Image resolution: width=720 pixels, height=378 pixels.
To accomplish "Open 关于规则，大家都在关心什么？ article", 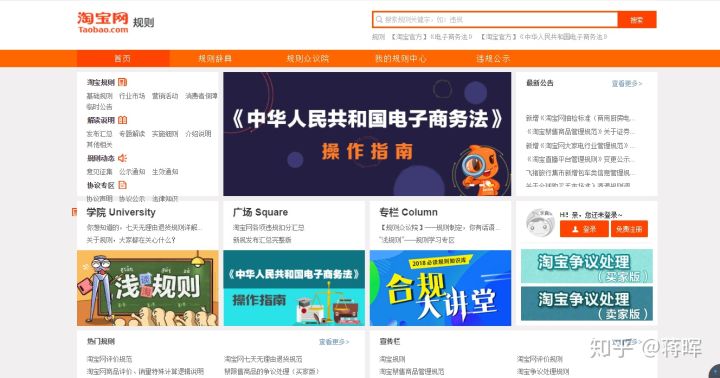I will point(131,240).
